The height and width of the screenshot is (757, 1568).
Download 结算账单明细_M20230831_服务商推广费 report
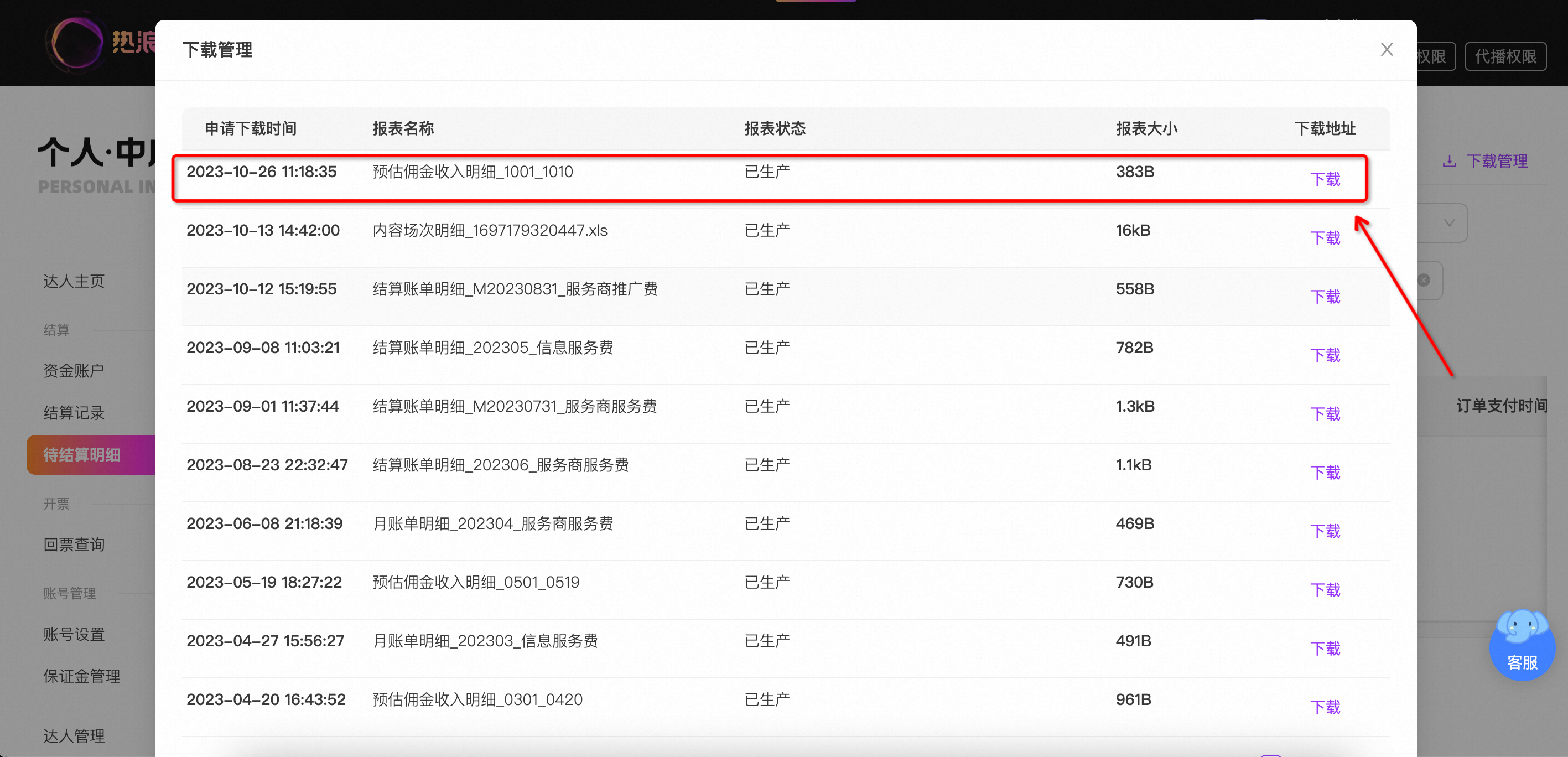[1325, 297]
